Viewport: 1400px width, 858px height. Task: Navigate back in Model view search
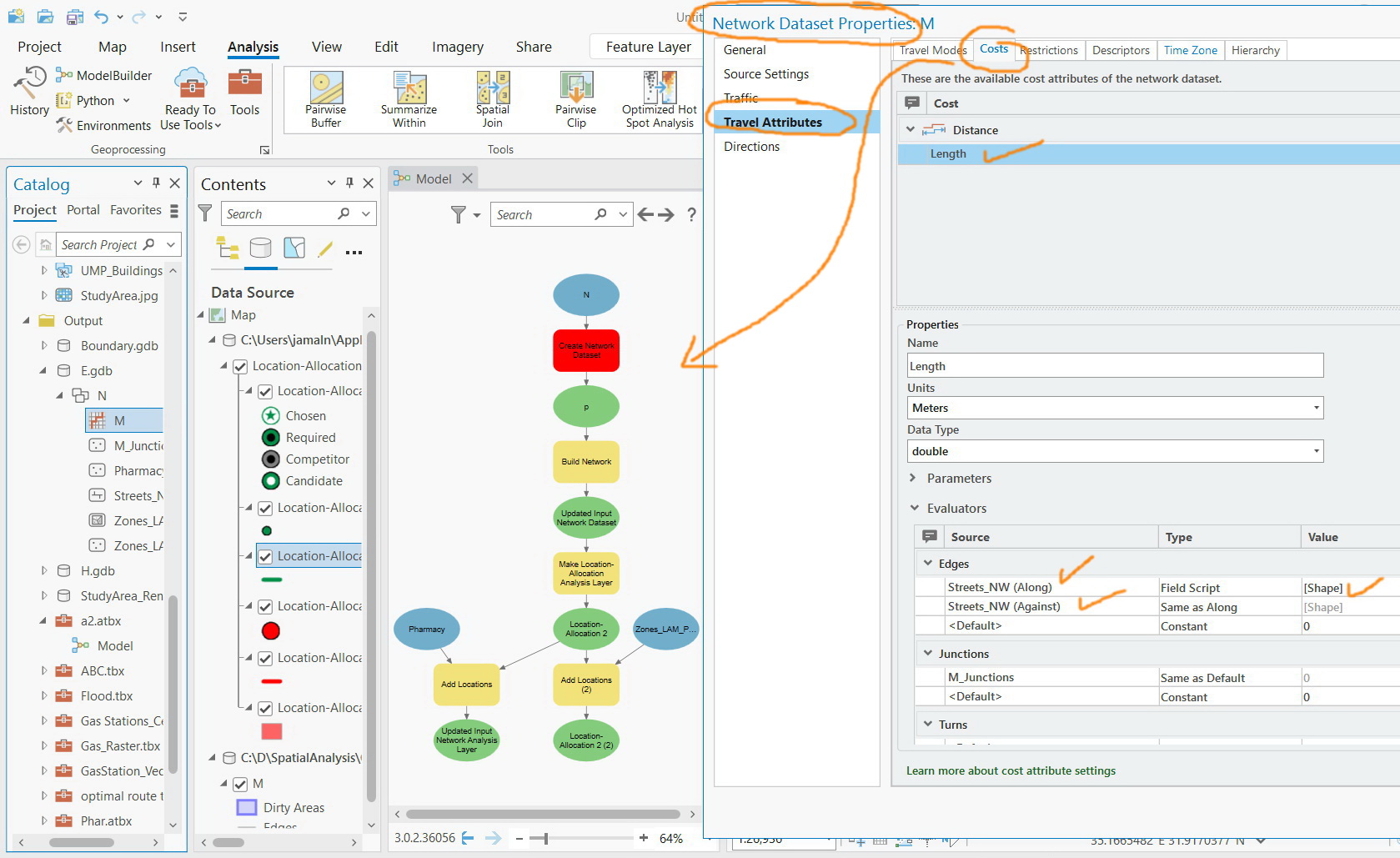click(645, 214)
